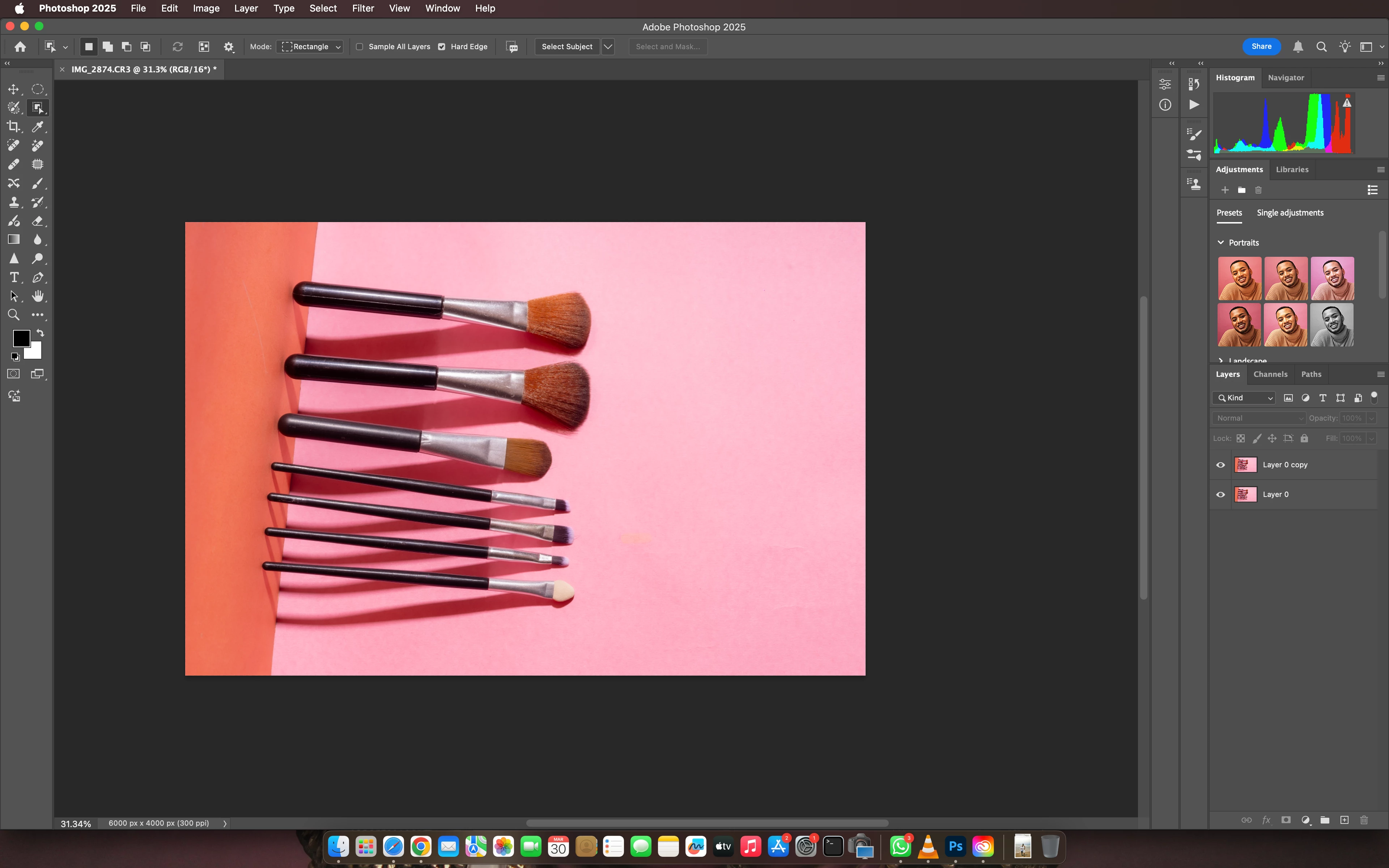Click the black foreground color swatch
The image size is (1389, 868).
21,338
